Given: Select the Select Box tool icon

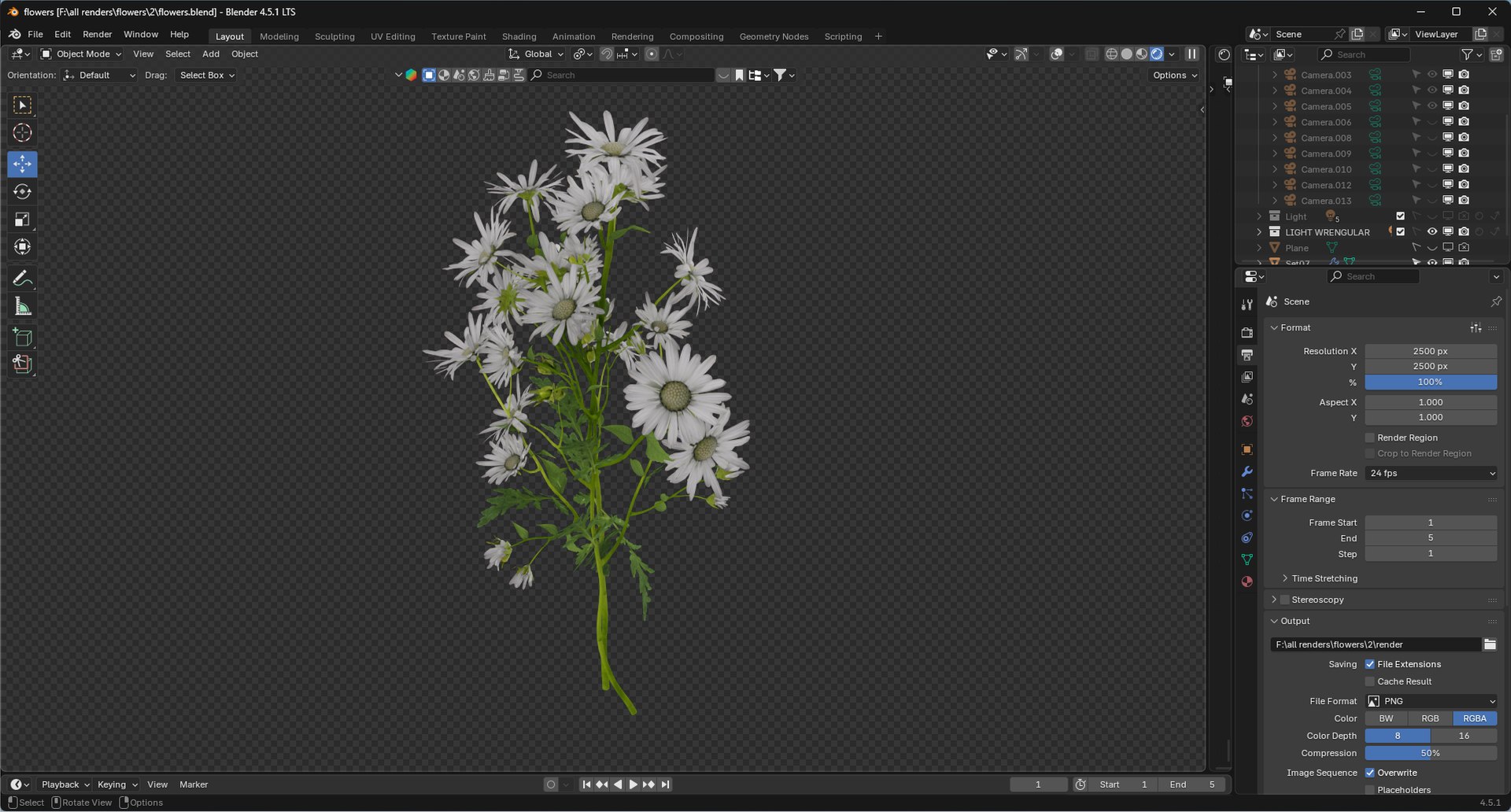Looking at the screenshot, I should click(22, 105).
